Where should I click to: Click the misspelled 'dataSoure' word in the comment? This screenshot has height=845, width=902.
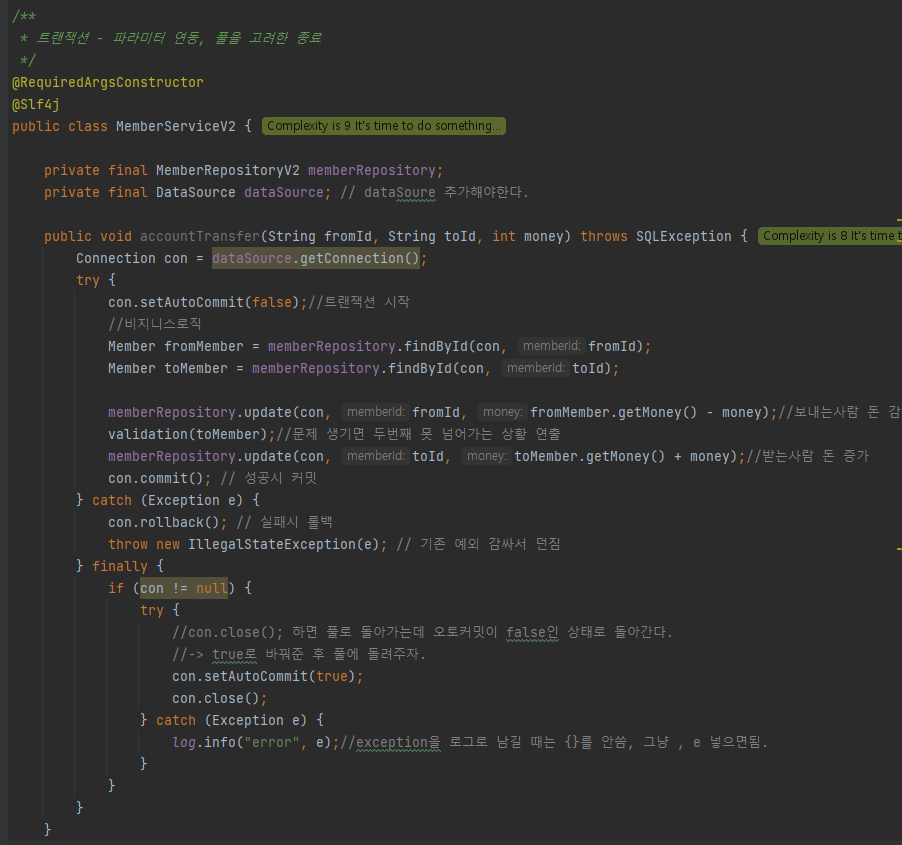point(400,192)
